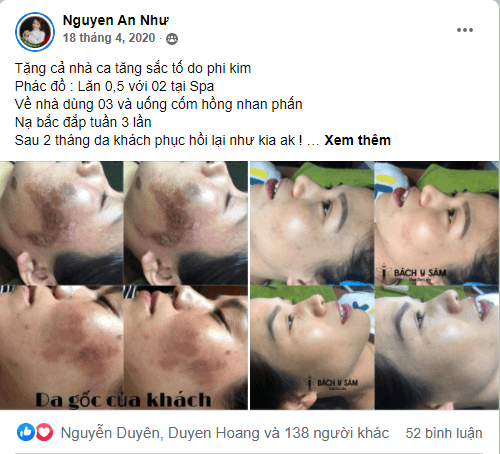Open 138 người khác reactions list

337,433
